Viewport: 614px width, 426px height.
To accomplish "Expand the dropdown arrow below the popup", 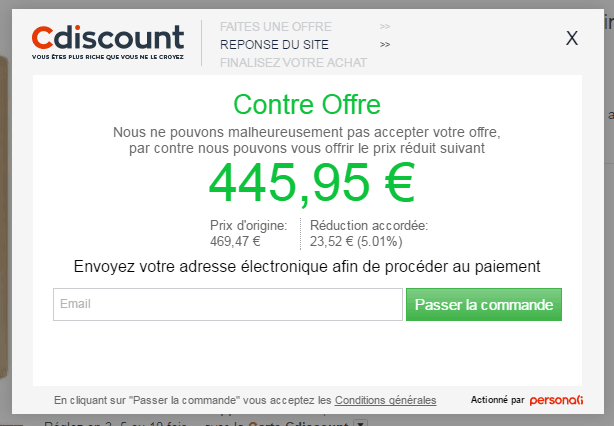I will coord(361,423).
